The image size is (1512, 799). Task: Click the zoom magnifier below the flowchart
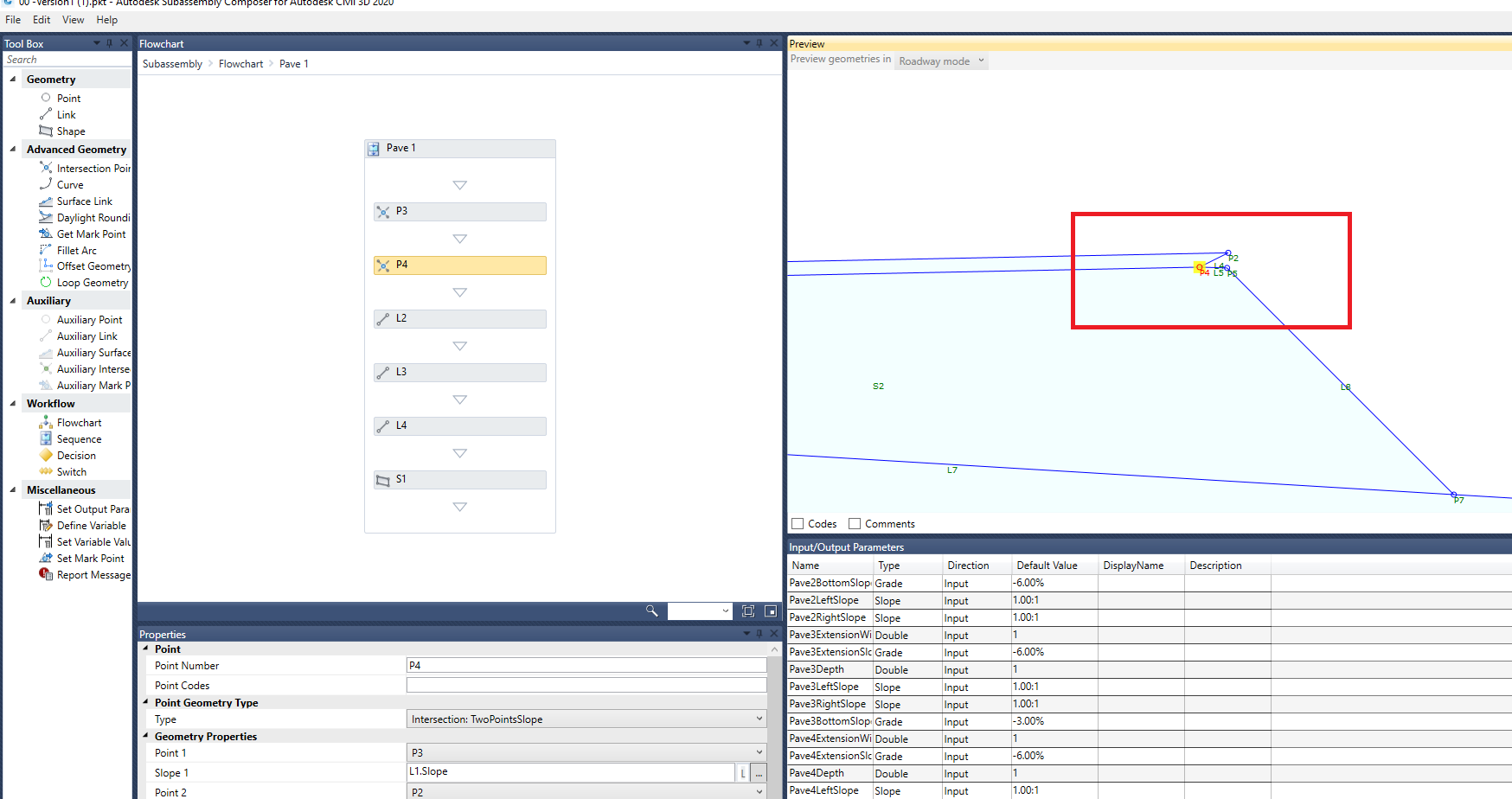click(652, 610)
